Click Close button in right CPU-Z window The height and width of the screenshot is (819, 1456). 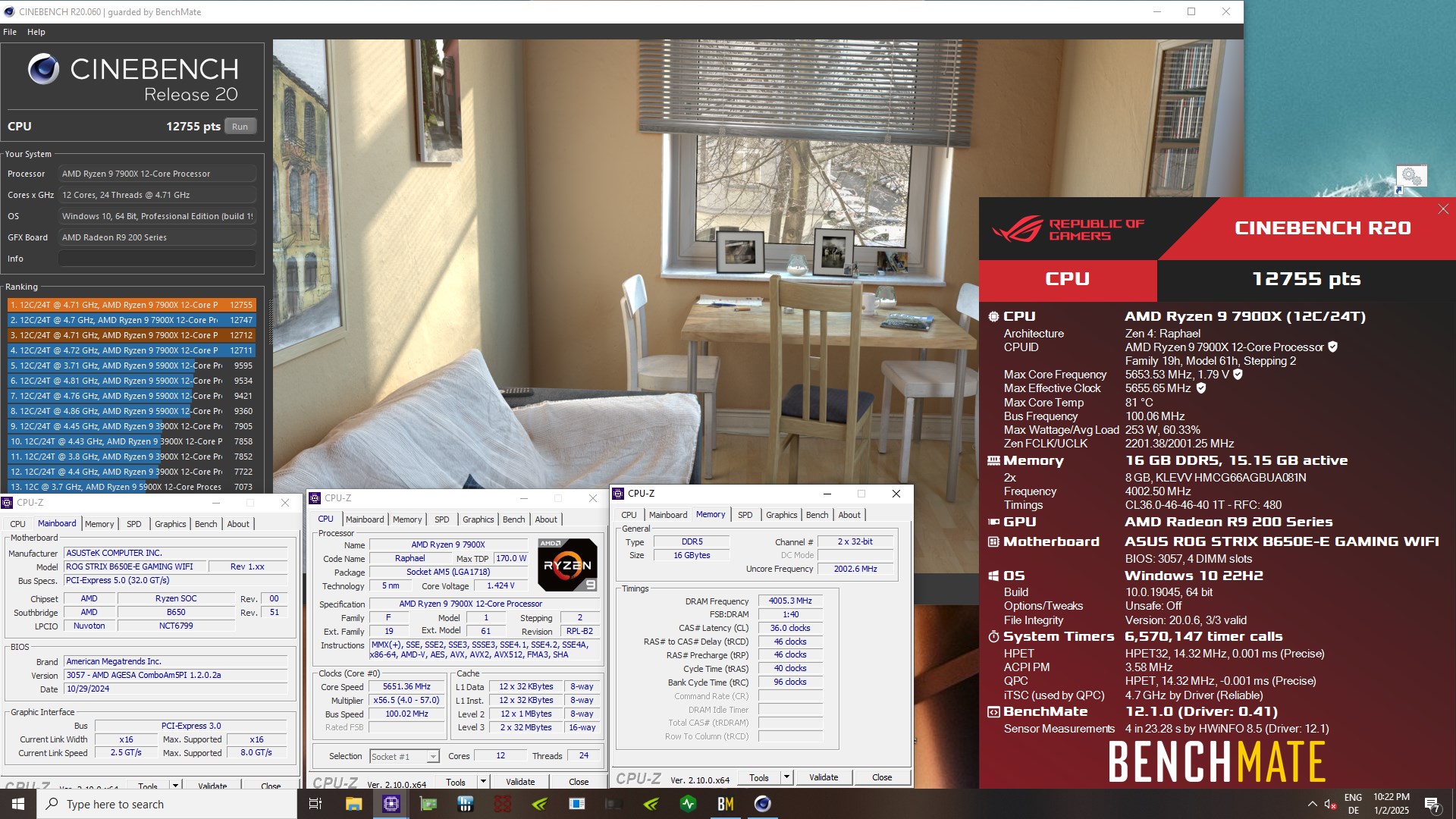(882, 777)
